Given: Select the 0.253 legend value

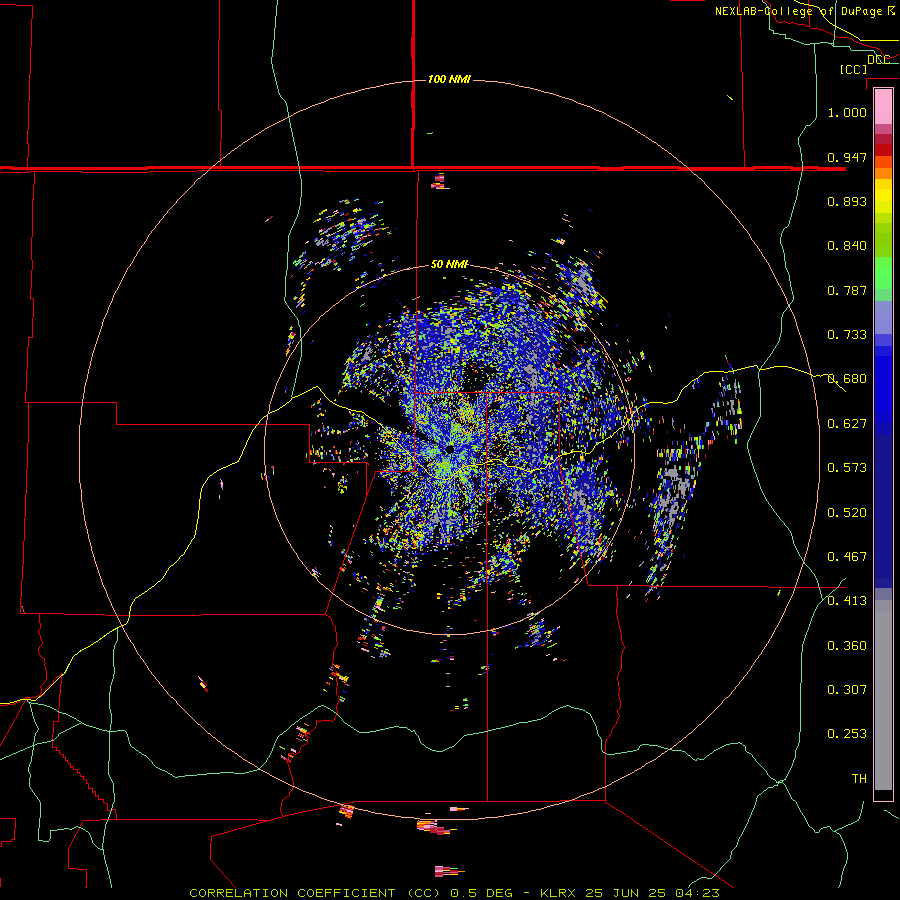Looking at the screenshot, I should point(847,734).
